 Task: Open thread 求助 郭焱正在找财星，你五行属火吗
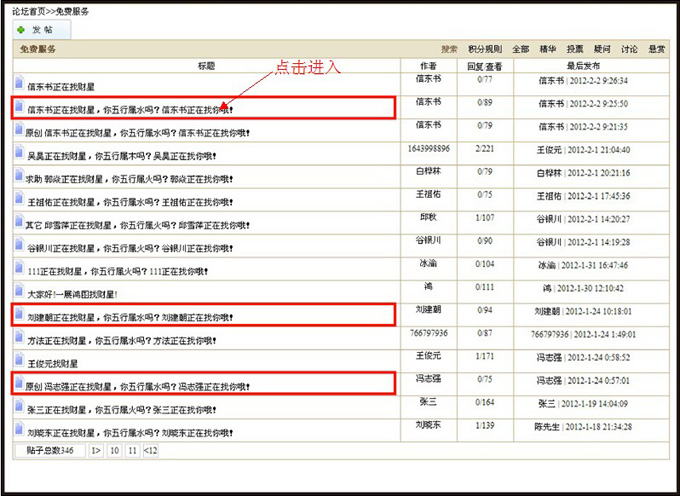click(129, 179)
